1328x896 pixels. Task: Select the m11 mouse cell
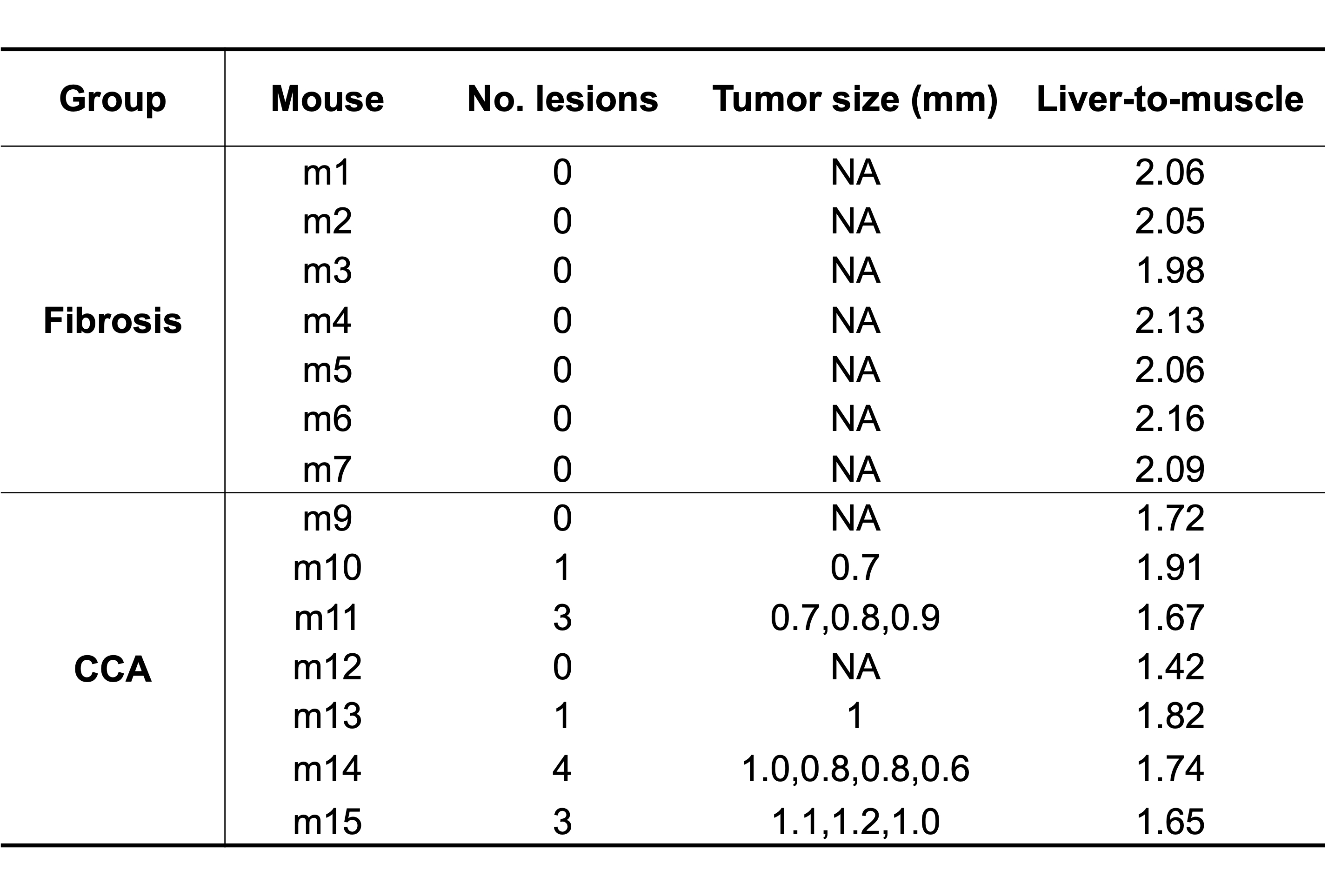(327, 617)
